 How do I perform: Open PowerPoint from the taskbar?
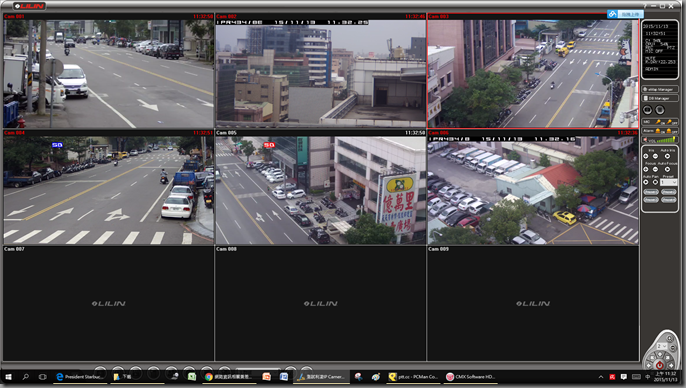tap(266, 377)
